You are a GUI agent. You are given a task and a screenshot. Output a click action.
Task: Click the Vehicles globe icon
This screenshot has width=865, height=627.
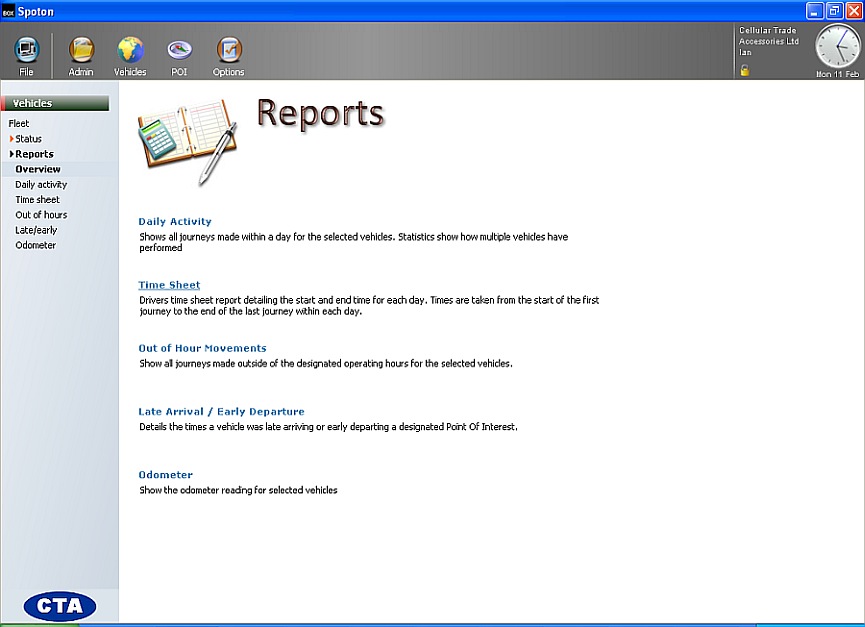point(130,50)
